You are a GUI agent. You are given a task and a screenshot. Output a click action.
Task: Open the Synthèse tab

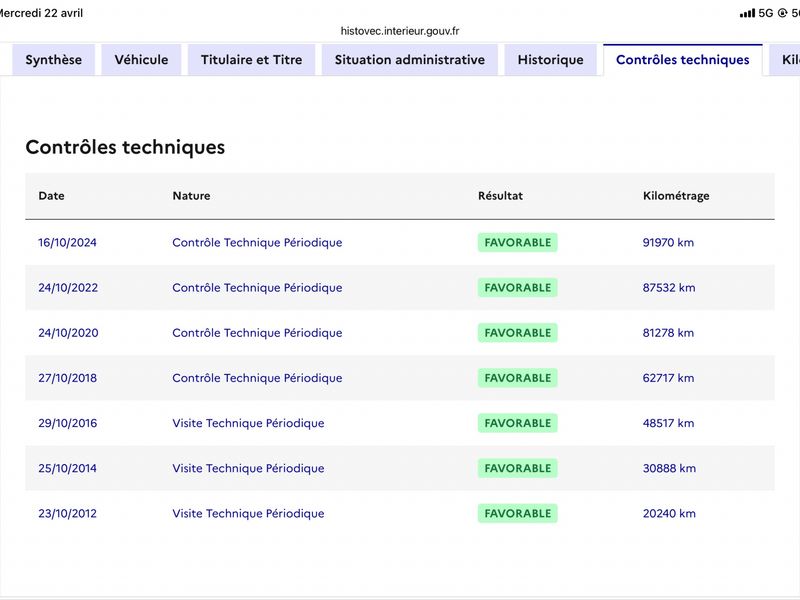54,60
